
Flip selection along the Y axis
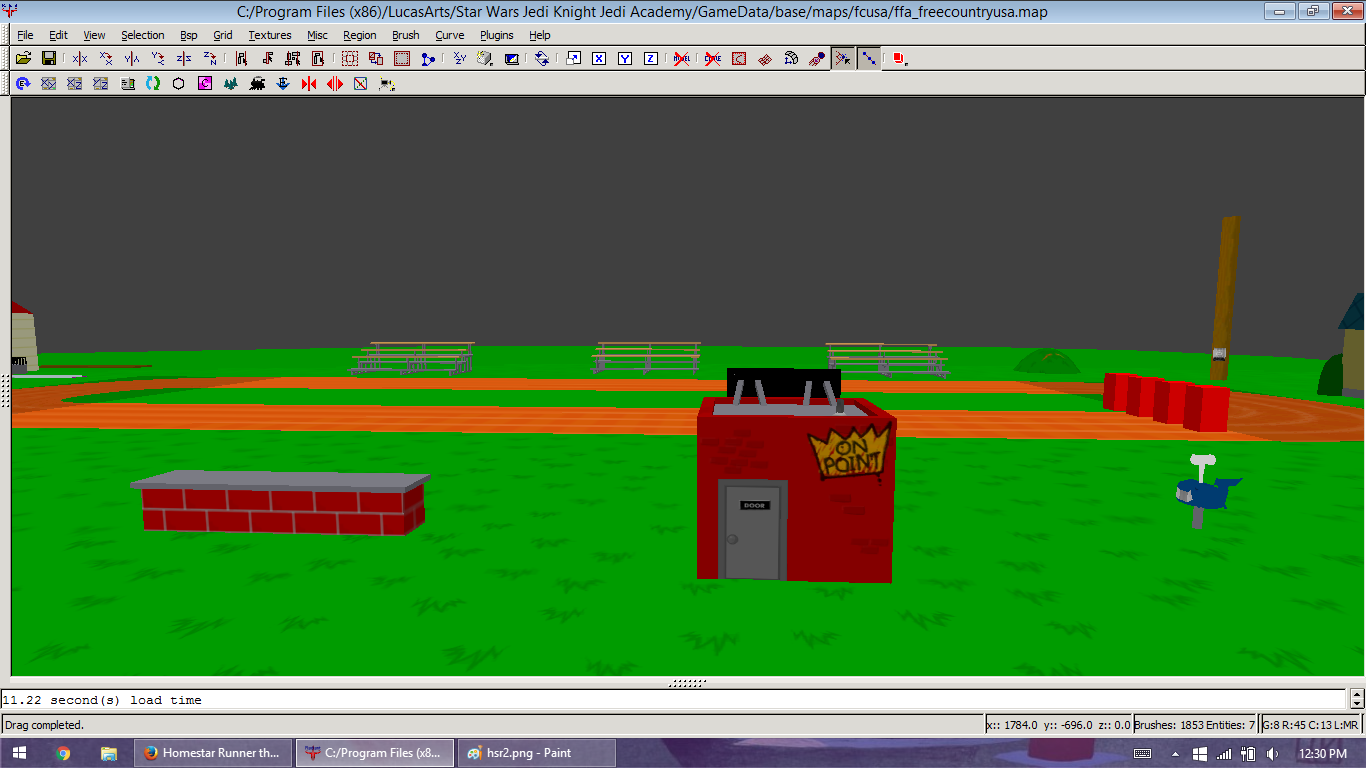pos(131,59)
